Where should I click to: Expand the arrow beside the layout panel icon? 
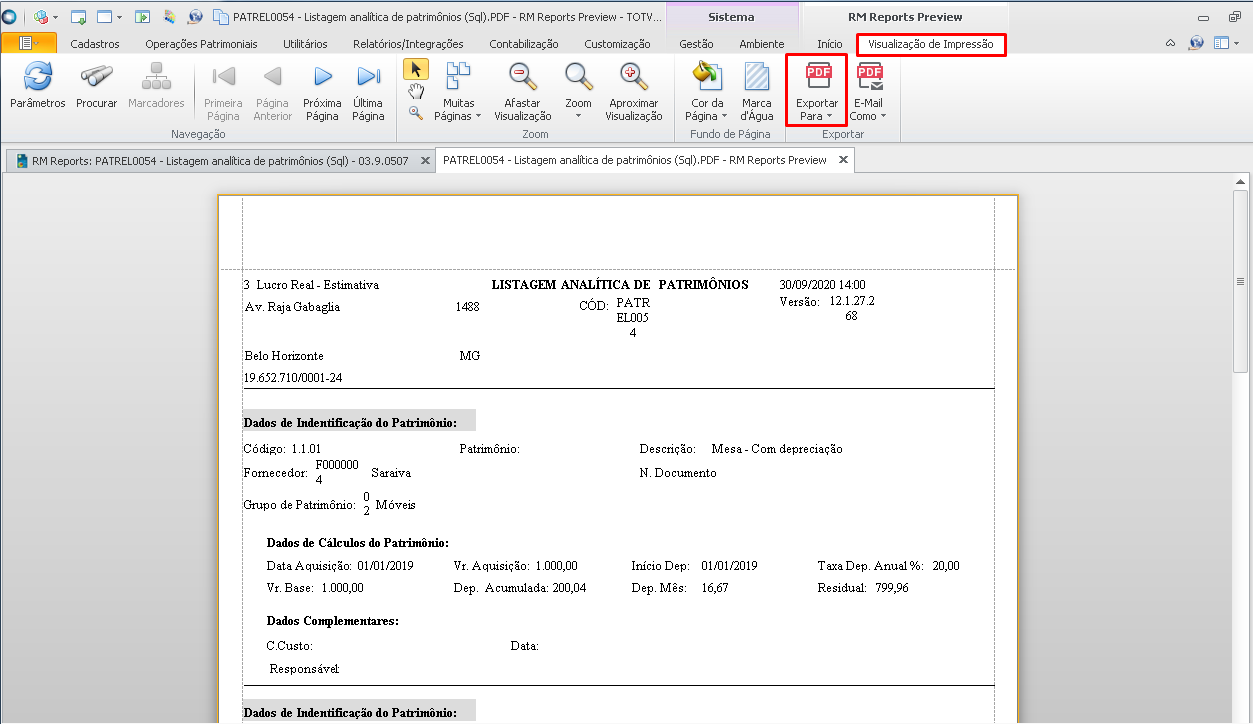pyautogui.click(x=1235, y=43)
